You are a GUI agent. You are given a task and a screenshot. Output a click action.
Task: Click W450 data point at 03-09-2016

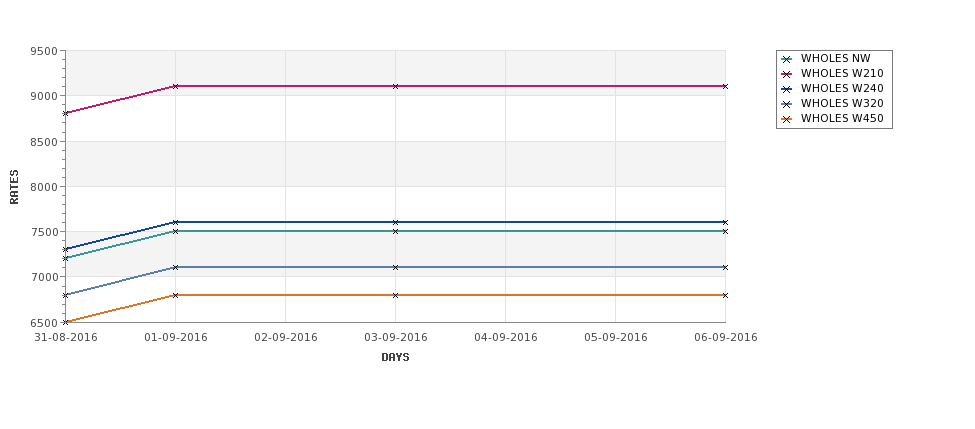tap(395, 295)
